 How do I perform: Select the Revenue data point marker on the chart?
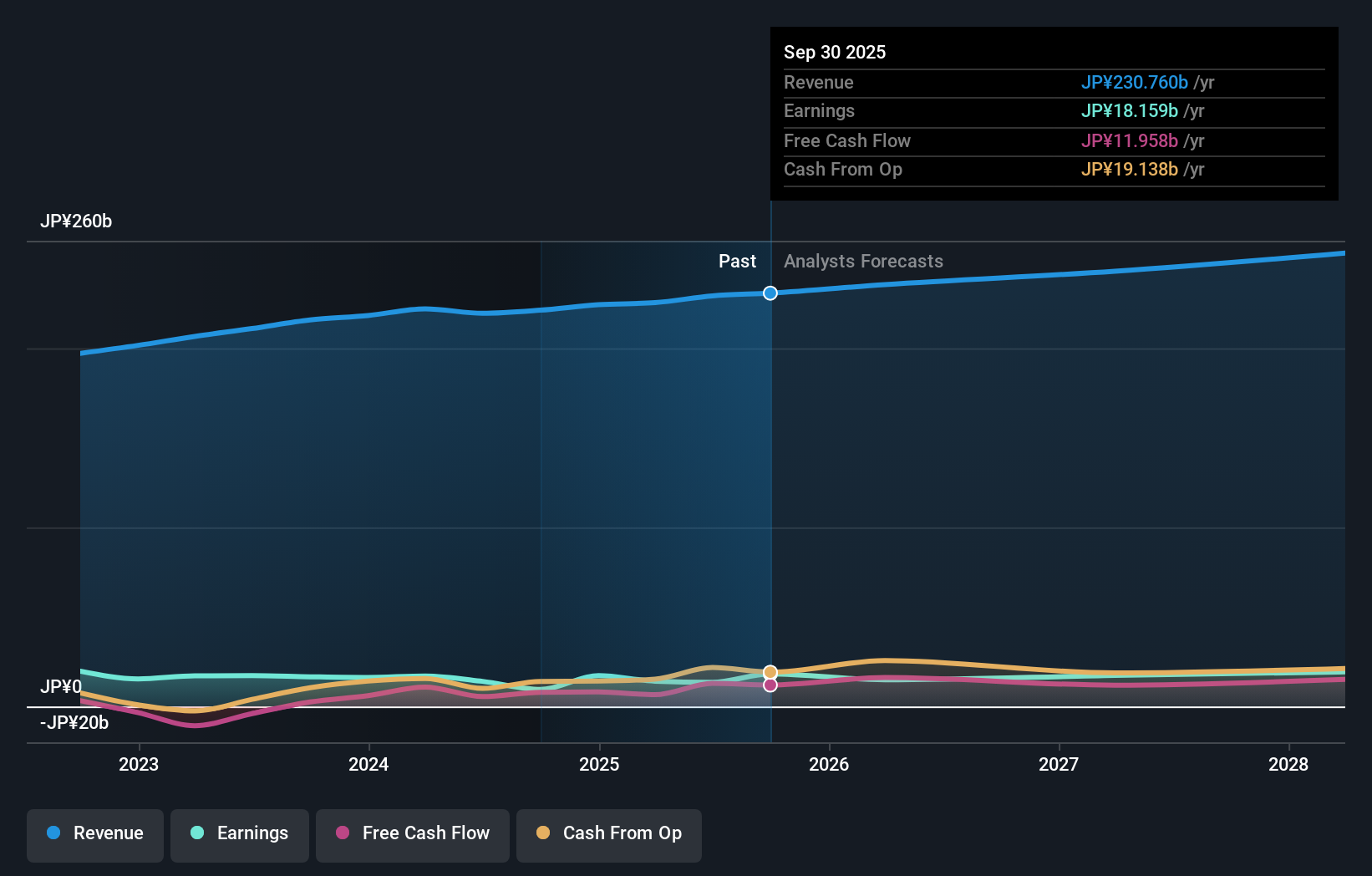770,293
